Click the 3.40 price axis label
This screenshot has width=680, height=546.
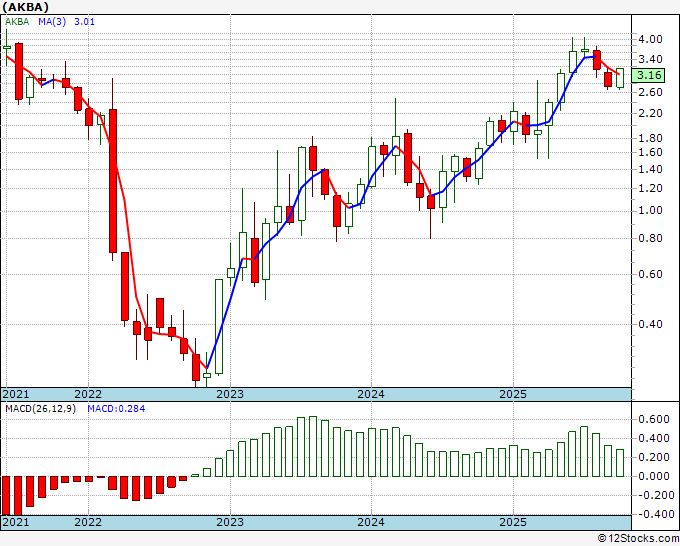pyautogui.click(x=650, y=59)
